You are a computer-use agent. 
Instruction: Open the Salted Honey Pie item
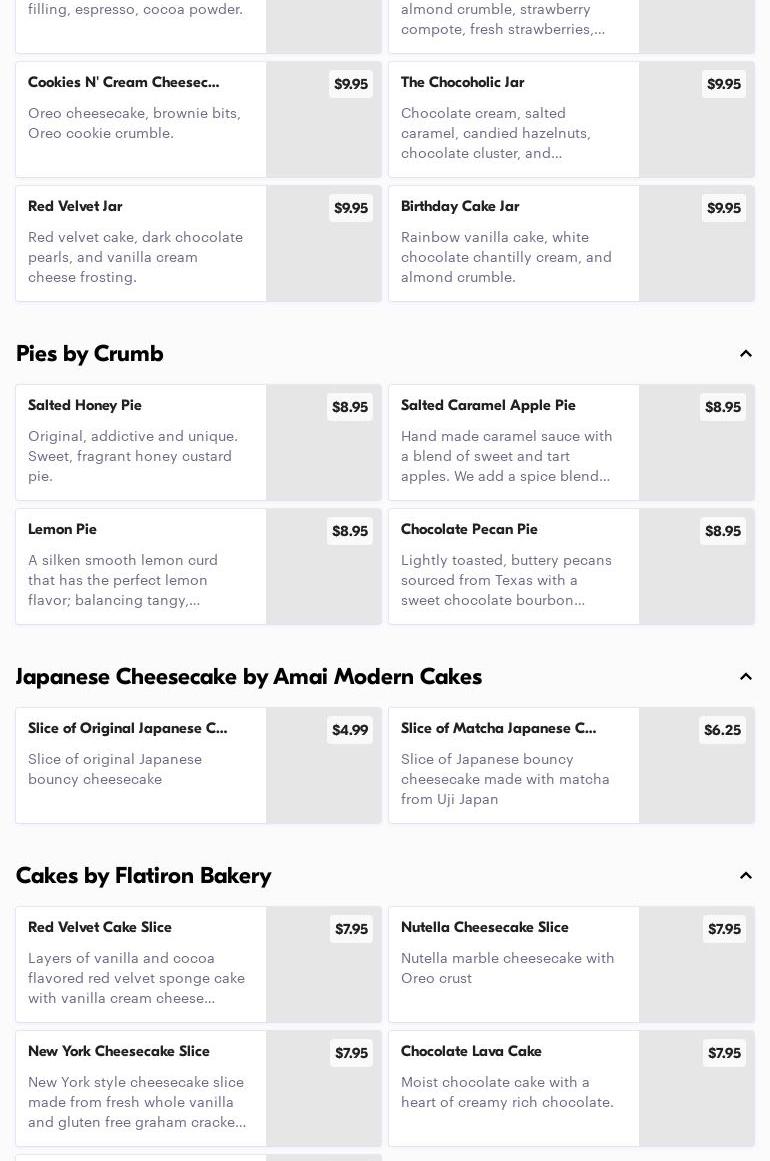tap(140, 442)
